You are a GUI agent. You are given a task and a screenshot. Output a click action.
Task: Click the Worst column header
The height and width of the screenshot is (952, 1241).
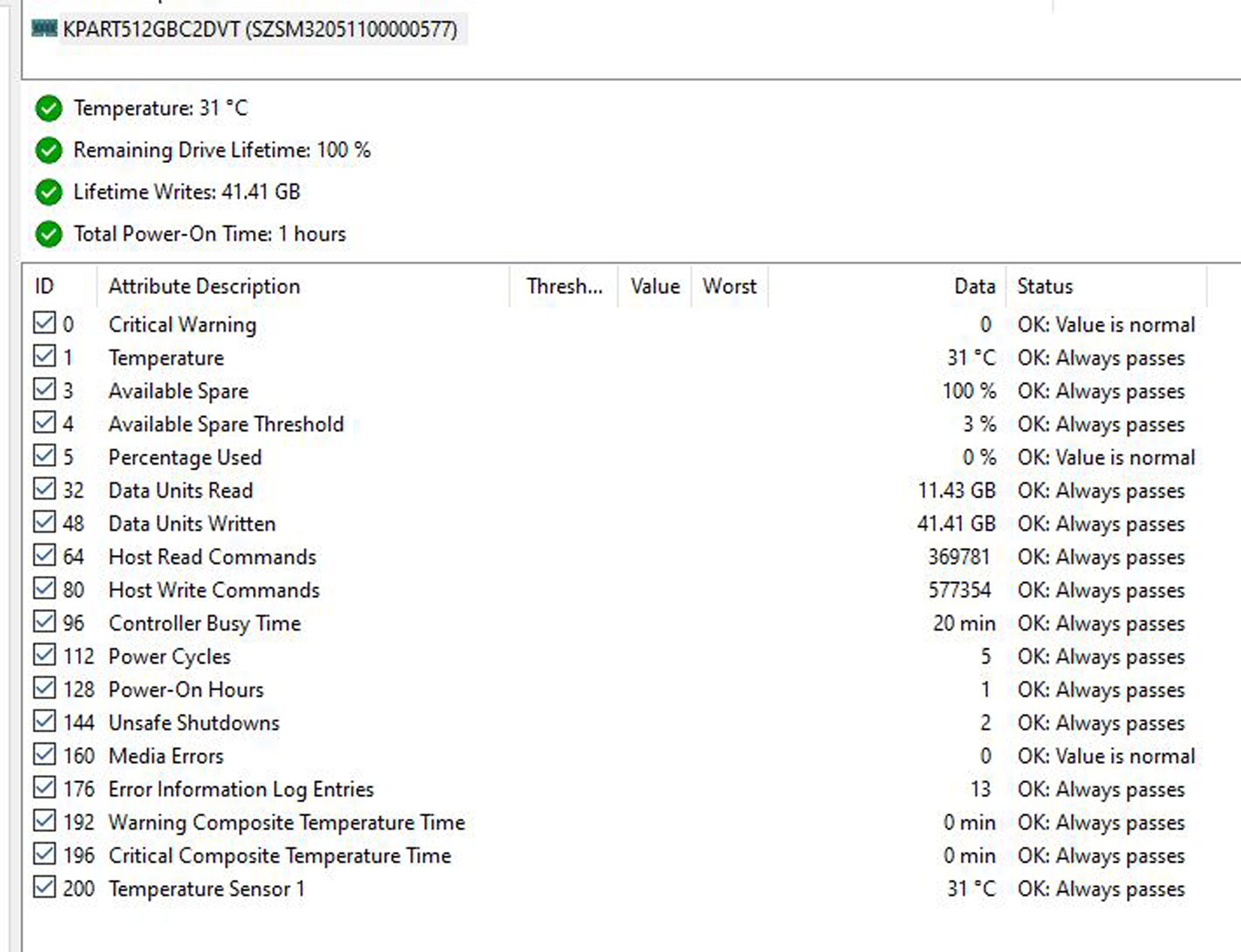pos(730,286)
